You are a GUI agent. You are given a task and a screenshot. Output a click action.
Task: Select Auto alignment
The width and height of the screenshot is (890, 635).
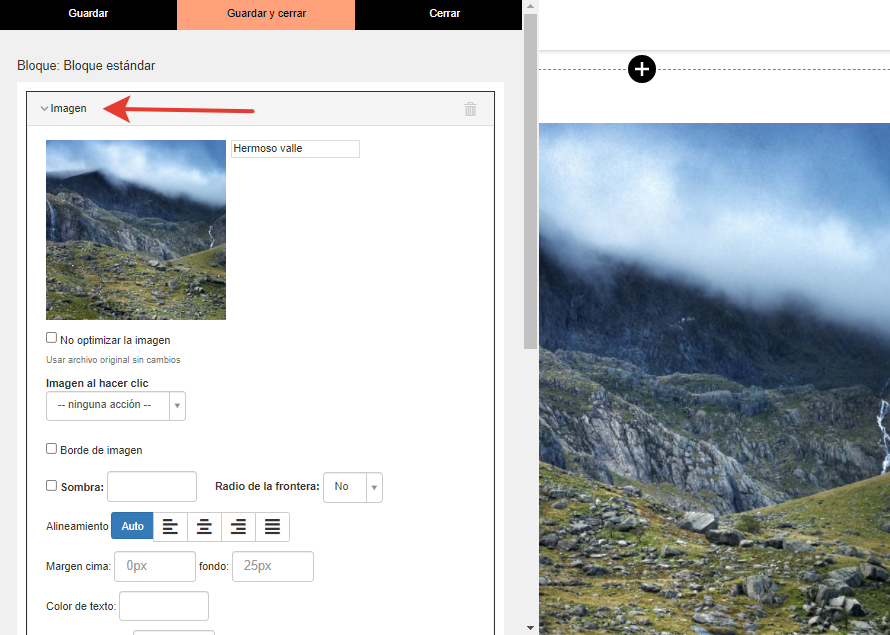point(132,526)
